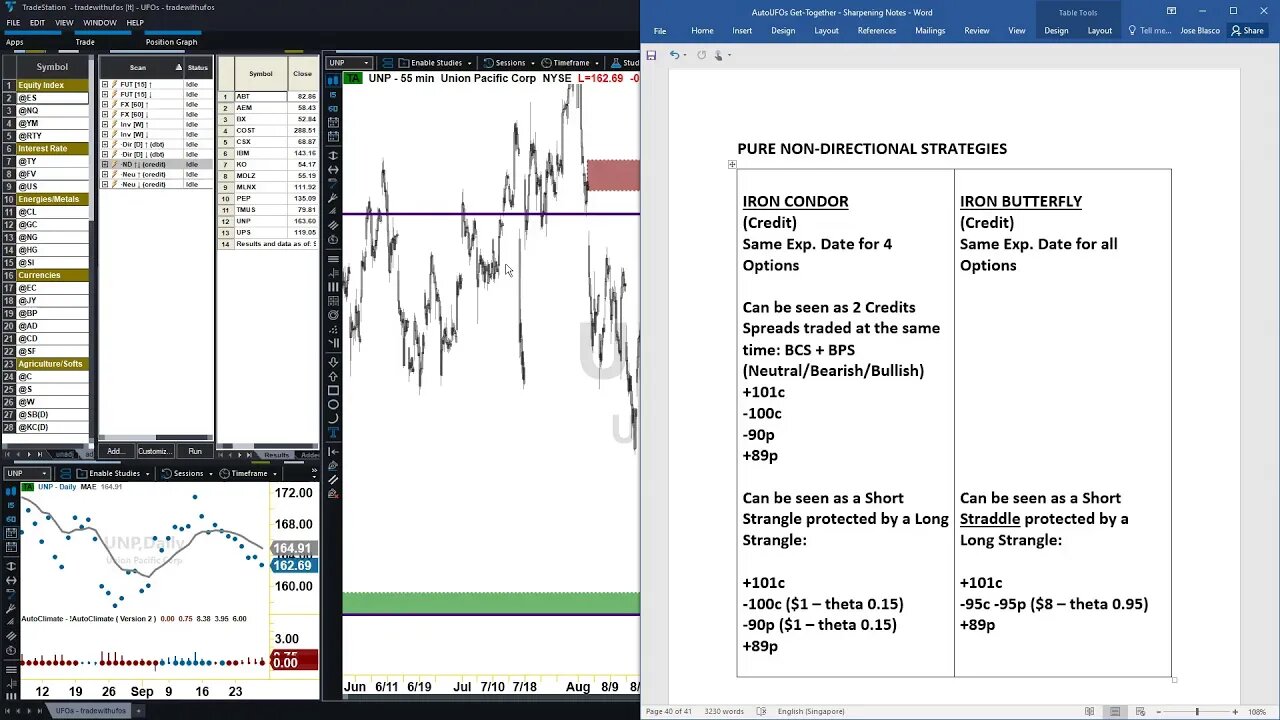Click the zoom in plus in Word
The width and height of the screenshot is (1280, 720).
(x=1235, y=711)
